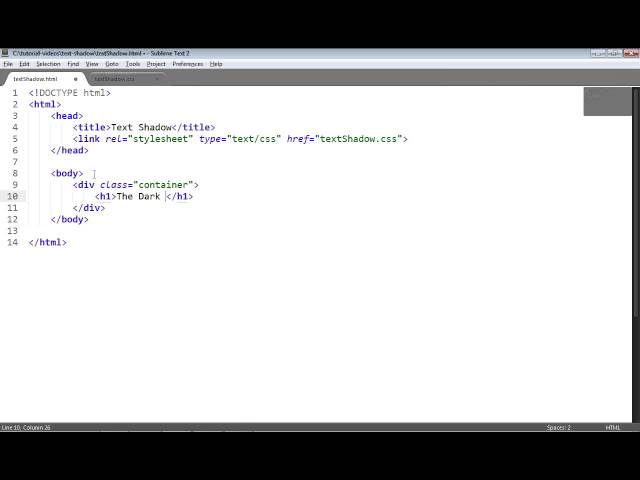Open the HTML syntax selector in status bar
640x480 pixels.
coord(613,427)
